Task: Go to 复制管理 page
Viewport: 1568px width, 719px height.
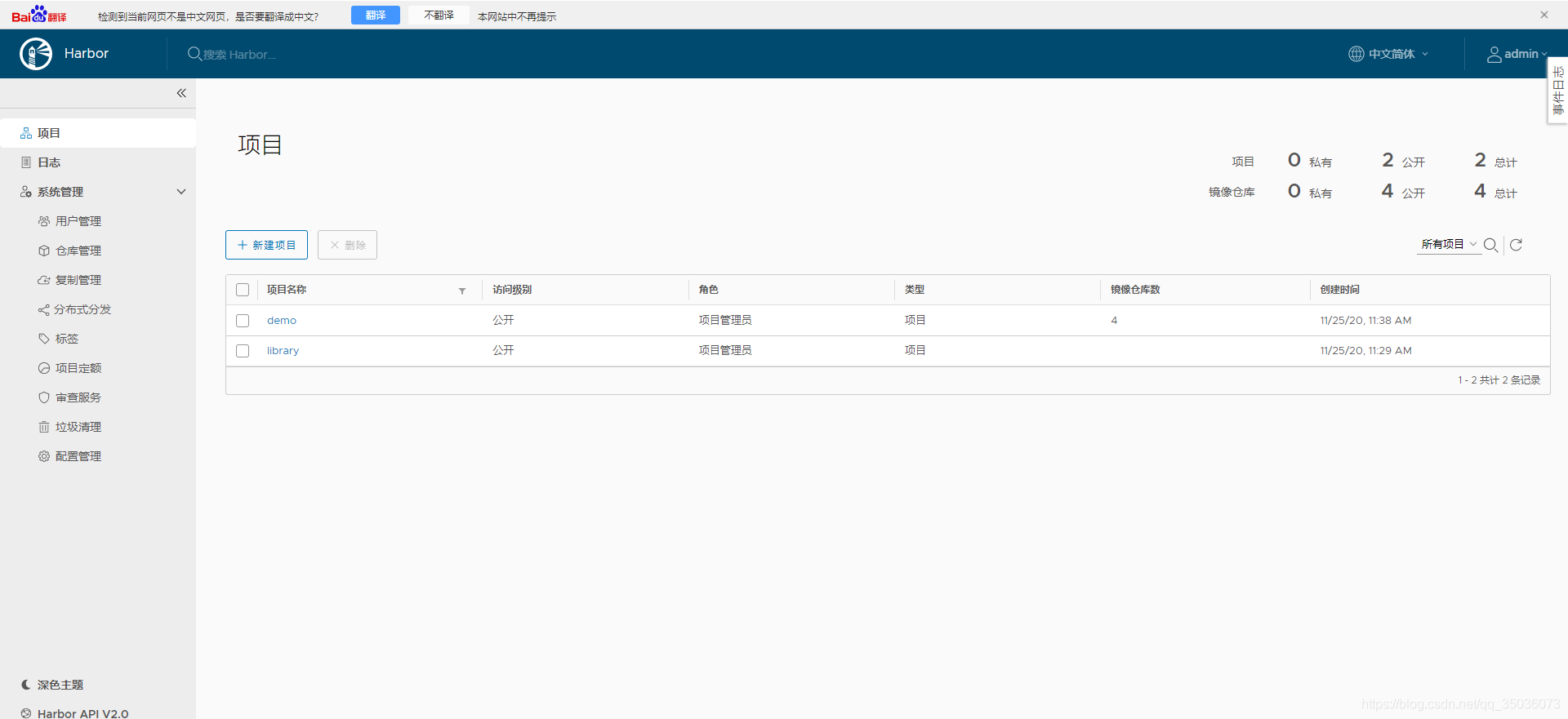Action: 78,280
